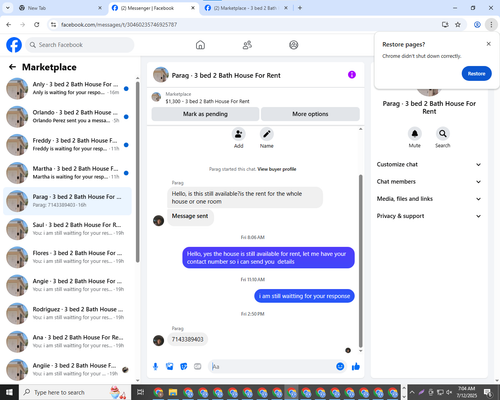Expand Customize chat section
Image resolution: width=500 pixels, height=400 pixels.
(x=429, y=164)
